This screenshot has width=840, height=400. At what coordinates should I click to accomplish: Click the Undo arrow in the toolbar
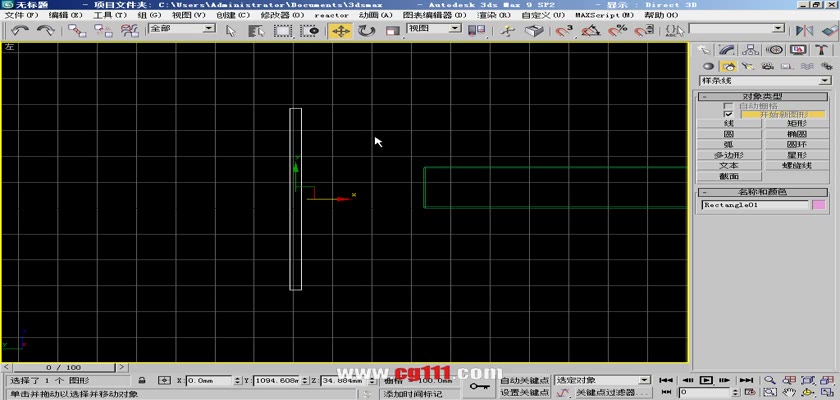(20, 31)
